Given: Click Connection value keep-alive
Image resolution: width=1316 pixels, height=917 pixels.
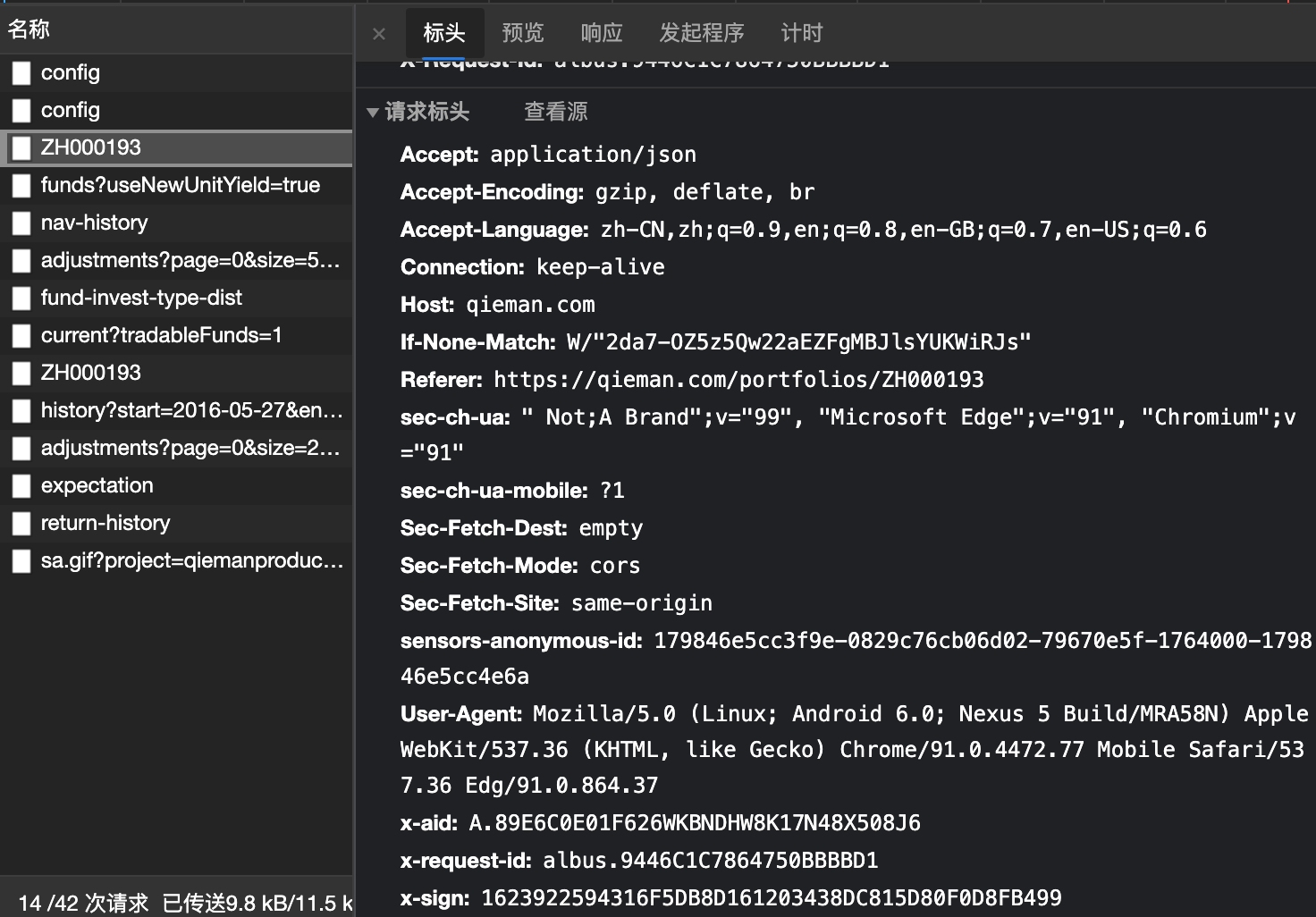Looking at the screenshot, I should [x=601, y=267].
